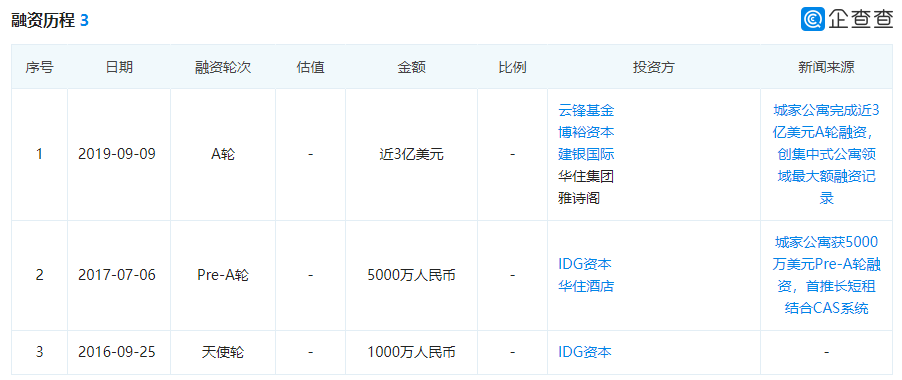Click the 金额 column header
The image size is (902, 380).
(x=411, y=67)
